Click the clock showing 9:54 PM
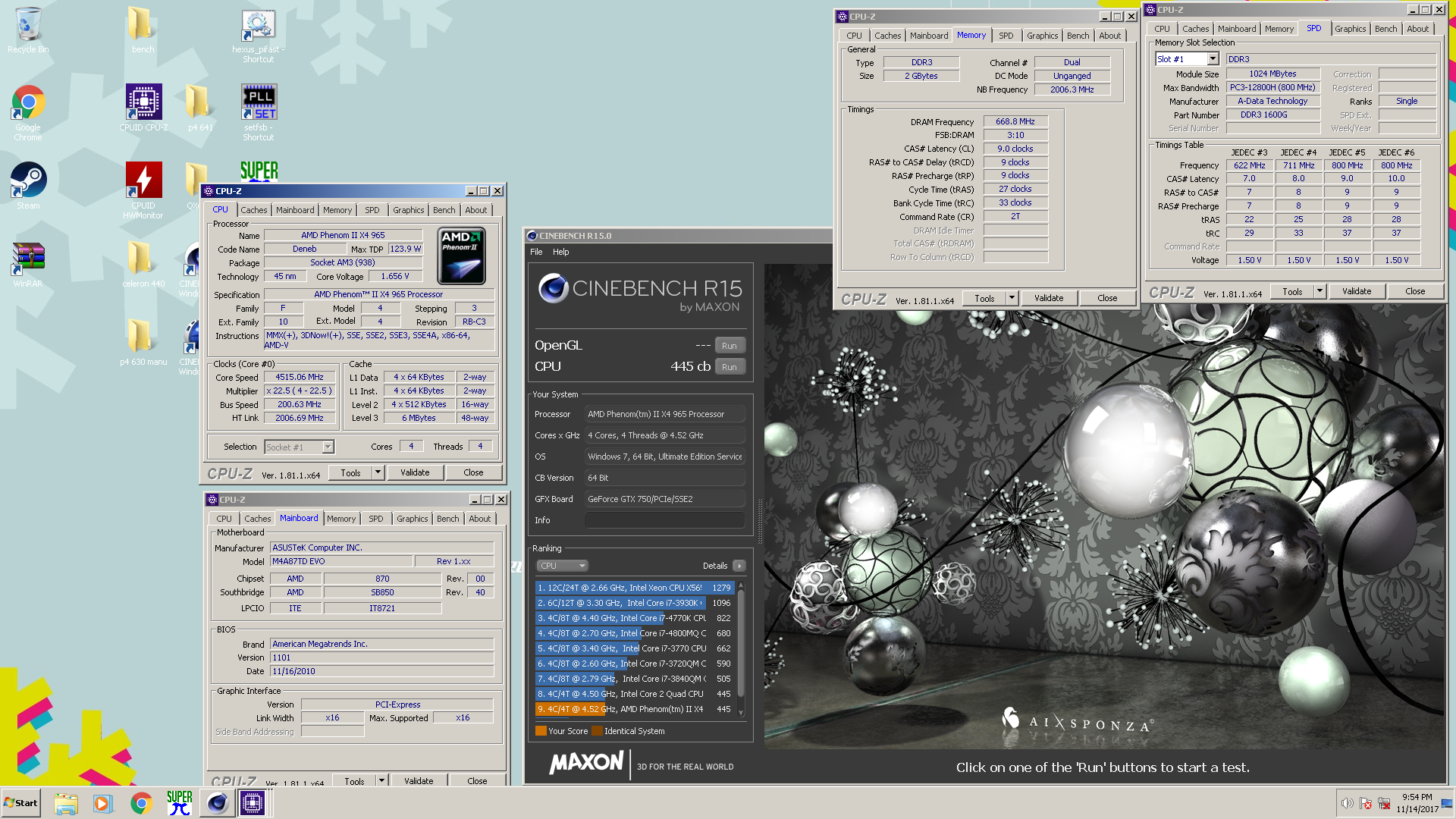Viewport: 1456px width, 819px height. [1417, 803]
